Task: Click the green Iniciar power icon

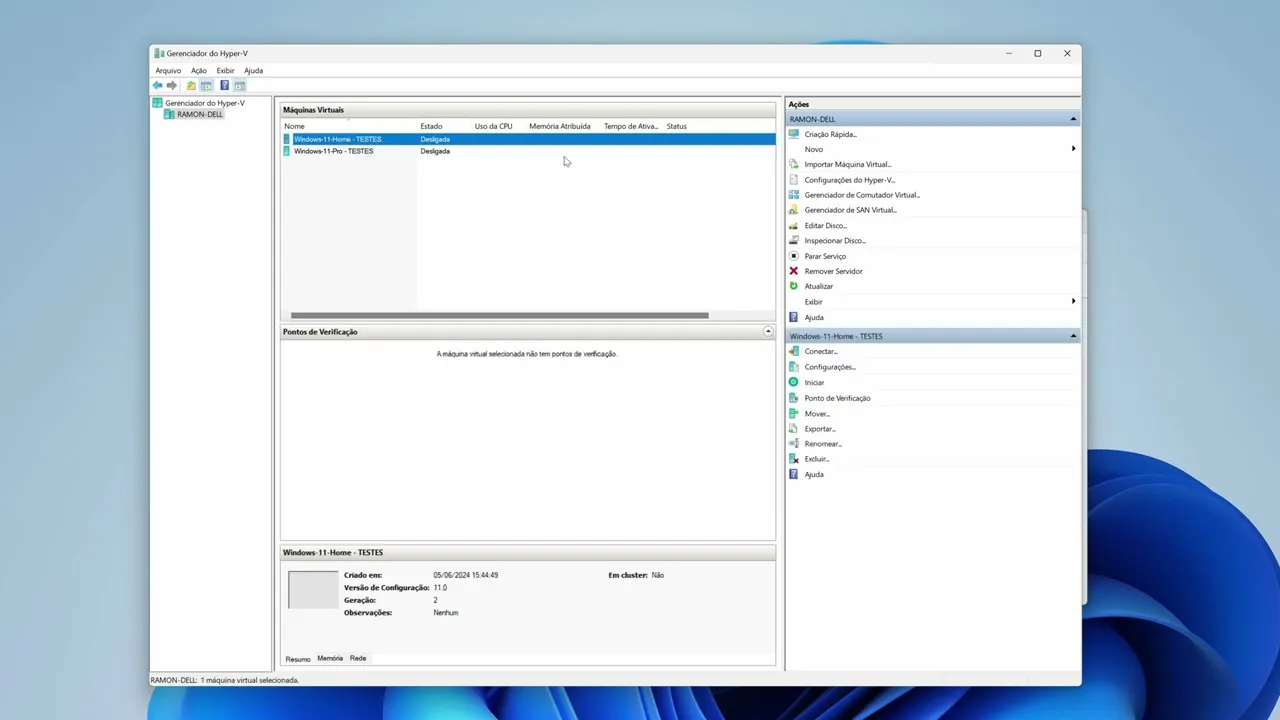Action: pos(794,382)
